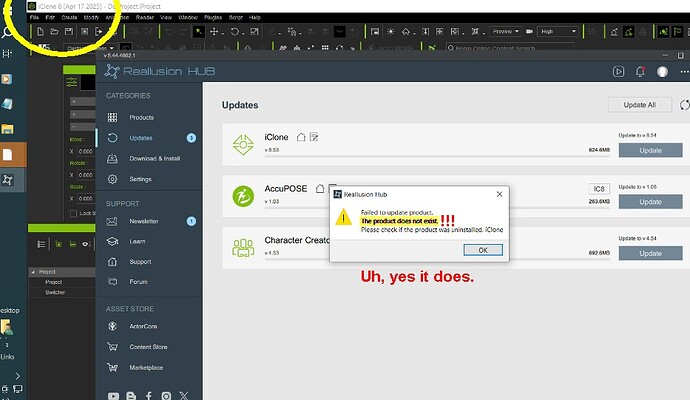Activate the Select object arrow tool in iClone
This screenshot has height=400, width=690.
199,32
